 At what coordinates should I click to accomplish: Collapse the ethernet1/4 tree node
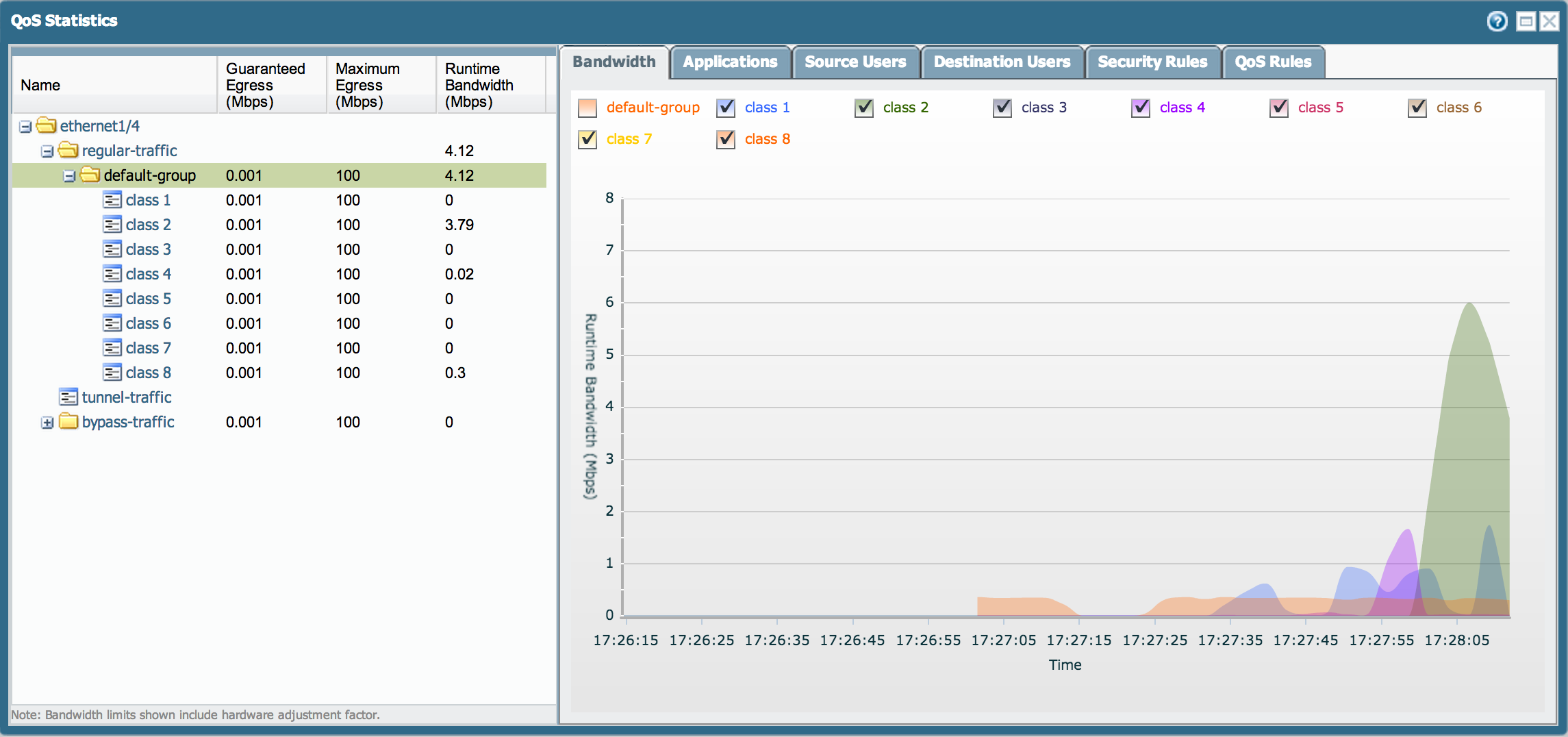click(x=25, y=126)
